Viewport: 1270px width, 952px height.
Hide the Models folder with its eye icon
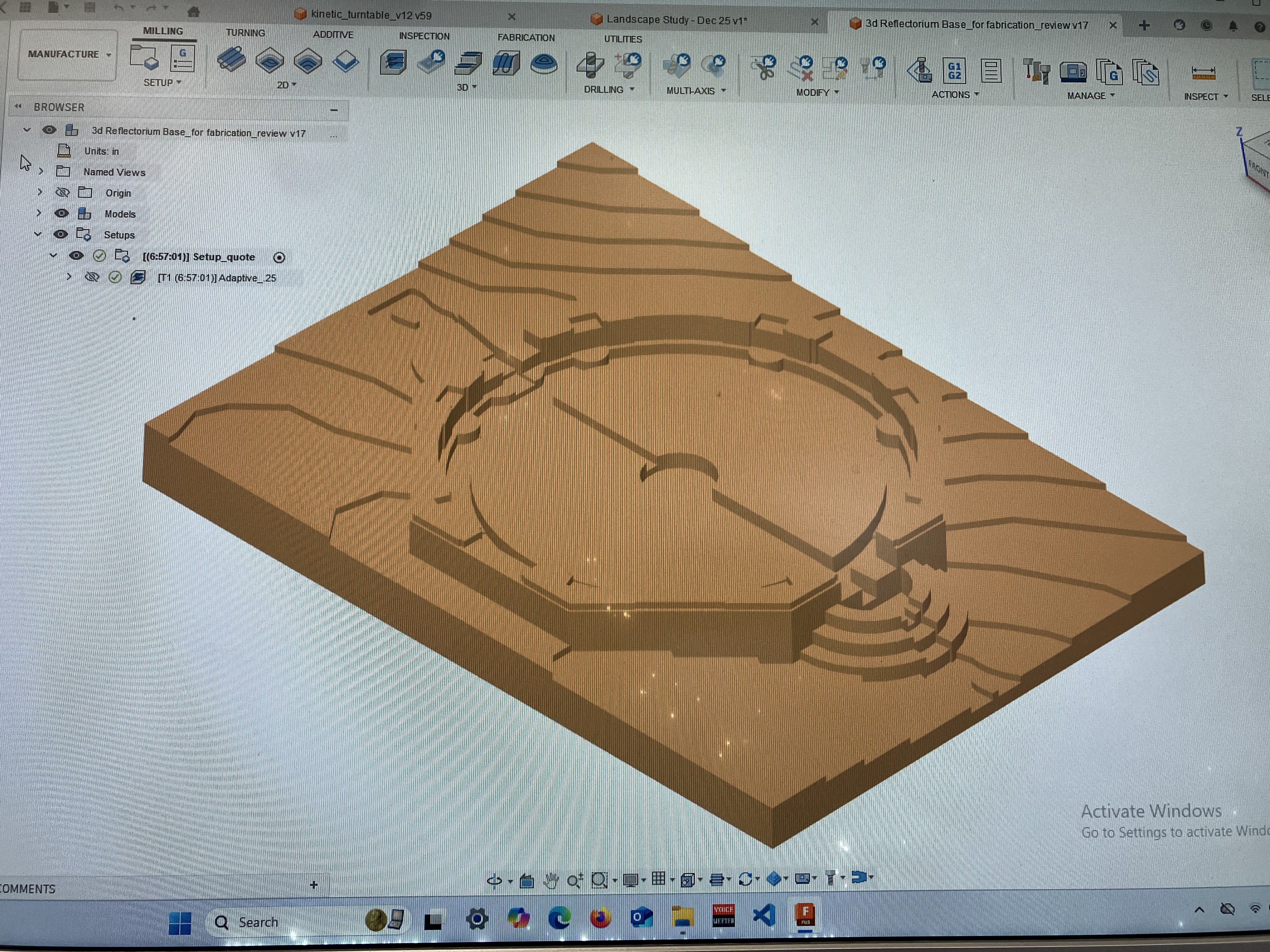pyautogui.click(x=62, y=213)
